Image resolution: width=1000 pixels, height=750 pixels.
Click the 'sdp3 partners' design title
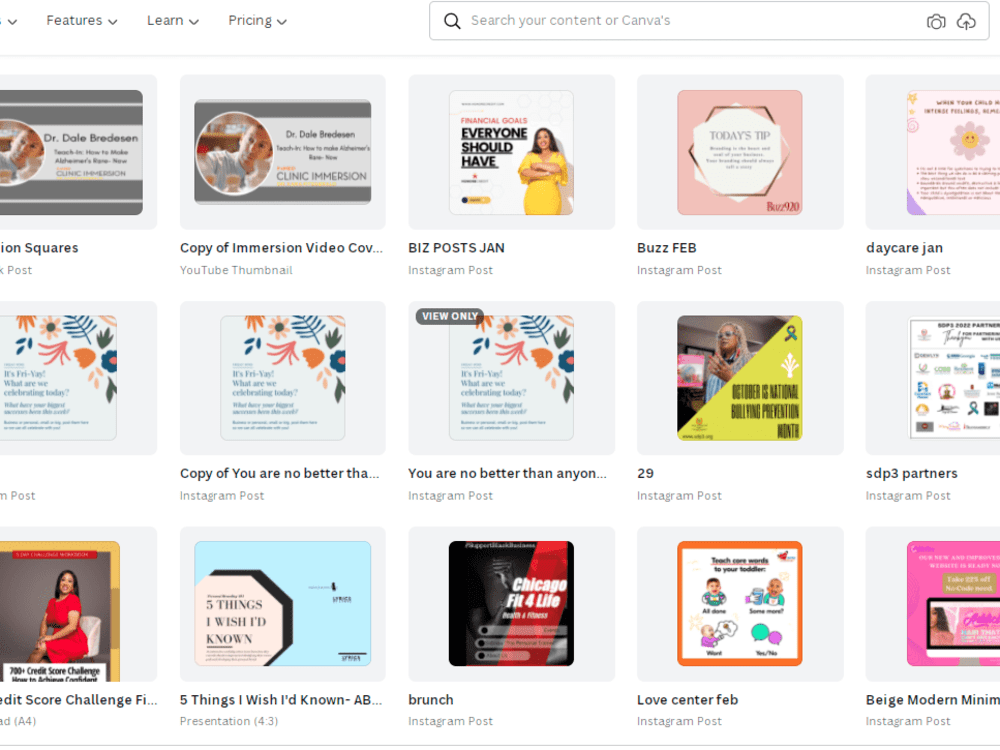[x=911, y=473]
